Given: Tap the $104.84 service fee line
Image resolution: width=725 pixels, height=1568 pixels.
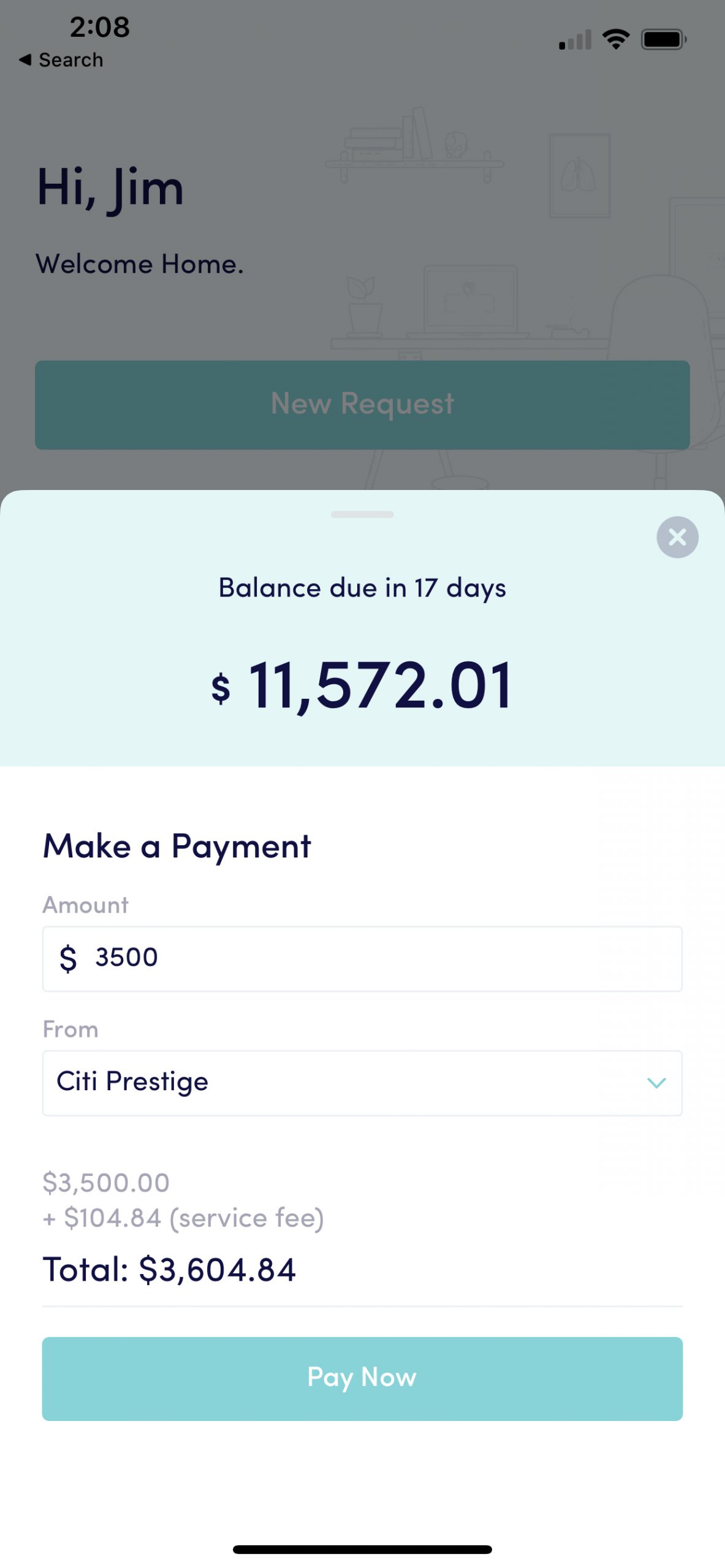Looking at the screenshot, I should pyautogui.click(x=184, y=1218).
